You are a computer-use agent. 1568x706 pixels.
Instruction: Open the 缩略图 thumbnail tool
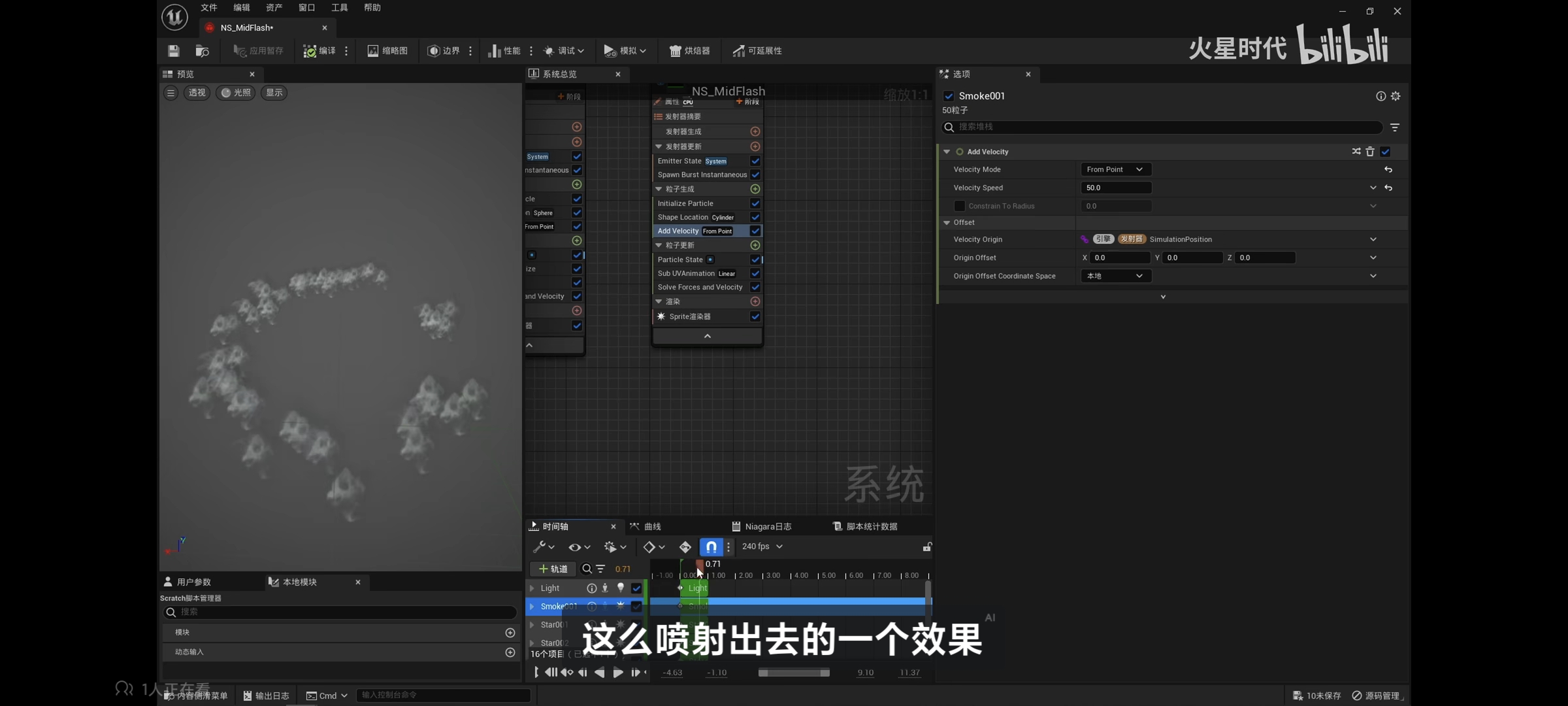click(x=387, y=50)
